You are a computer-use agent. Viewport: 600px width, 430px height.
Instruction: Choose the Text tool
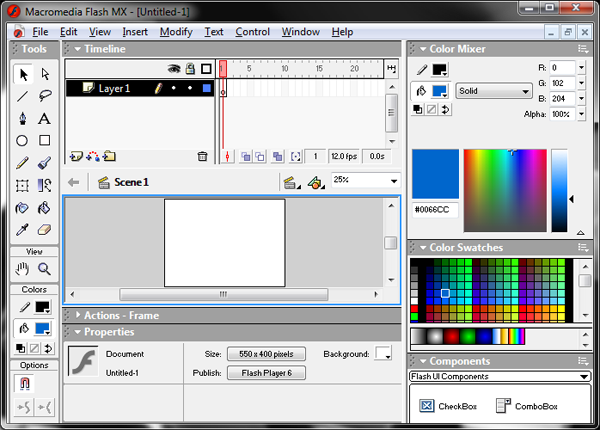click(x=44, y=118)
